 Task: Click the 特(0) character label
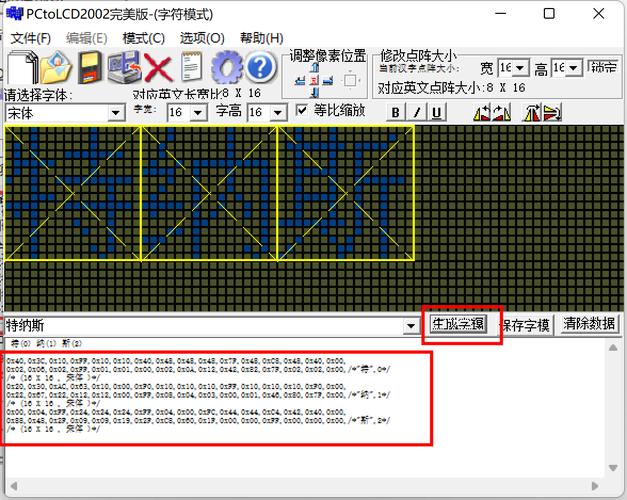click(x=20, y=343)
